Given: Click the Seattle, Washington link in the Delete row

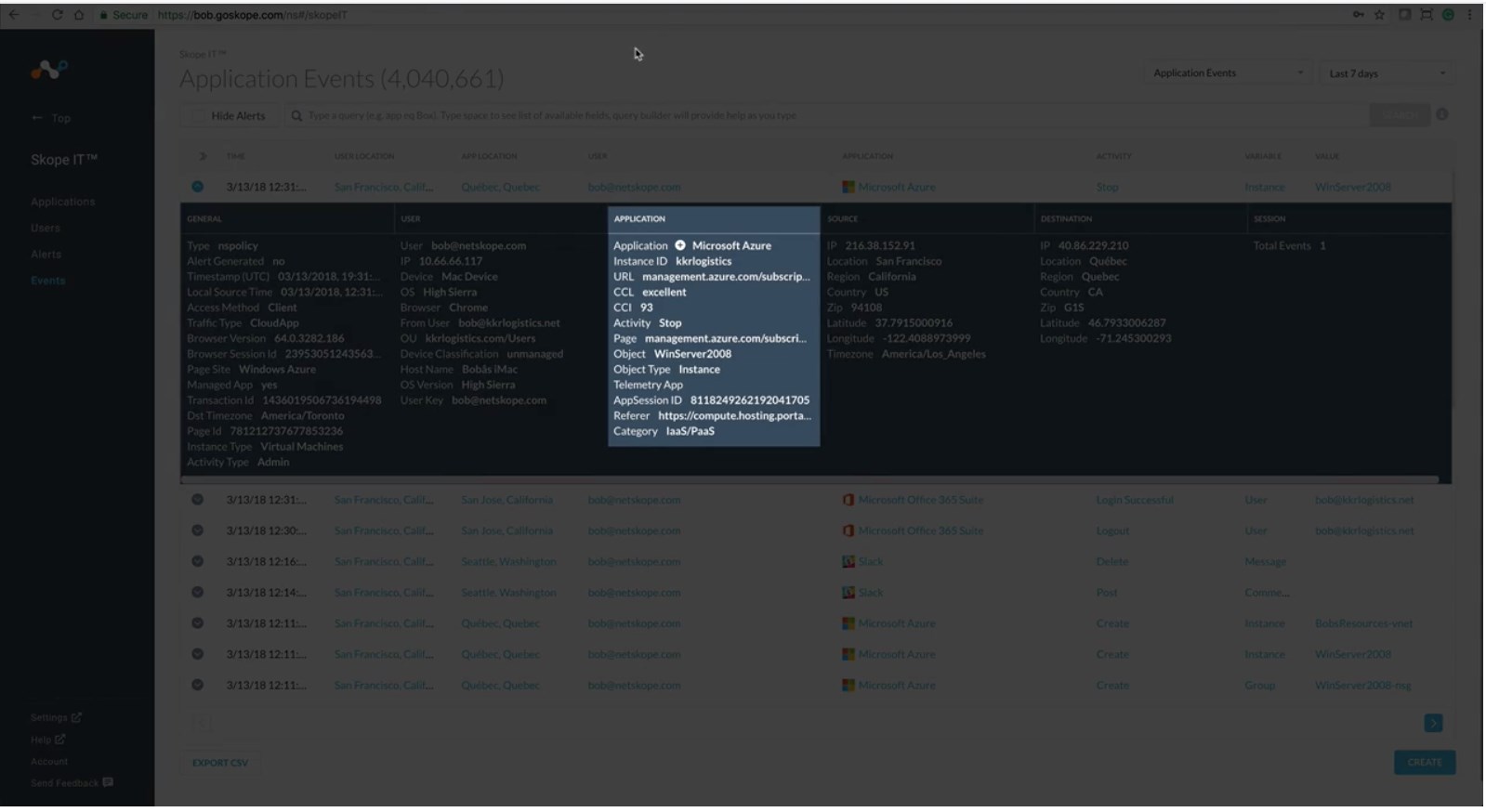Looking at the screenshot, I should [x=508, y=561].
